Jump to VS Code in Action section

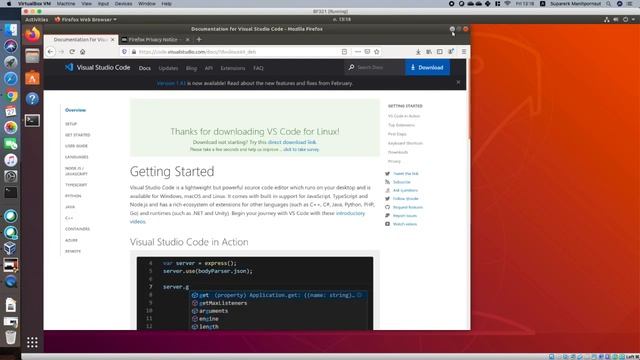404,116
